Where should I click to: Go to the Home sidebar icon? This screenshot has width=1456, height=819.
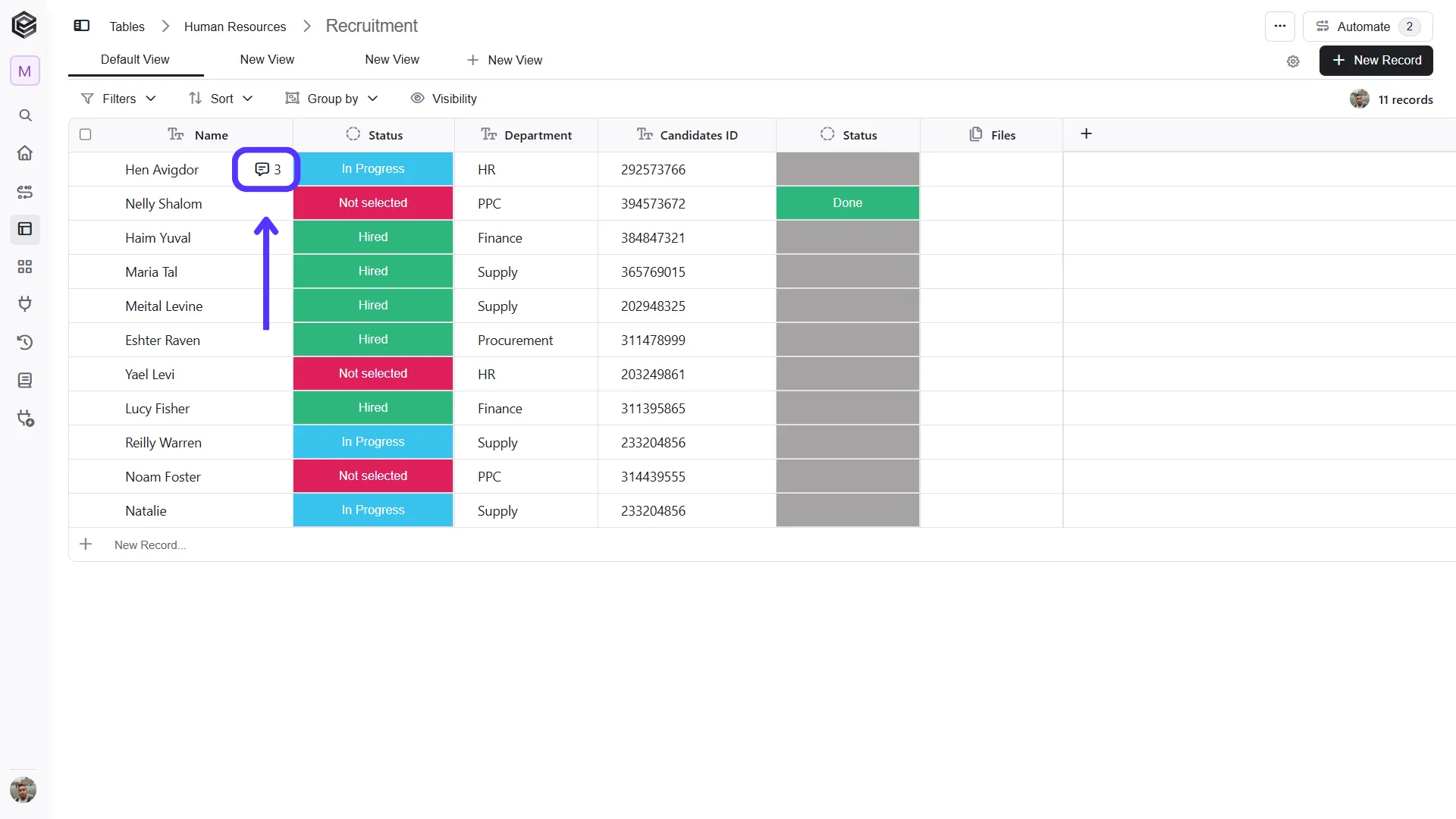[25, 153]
